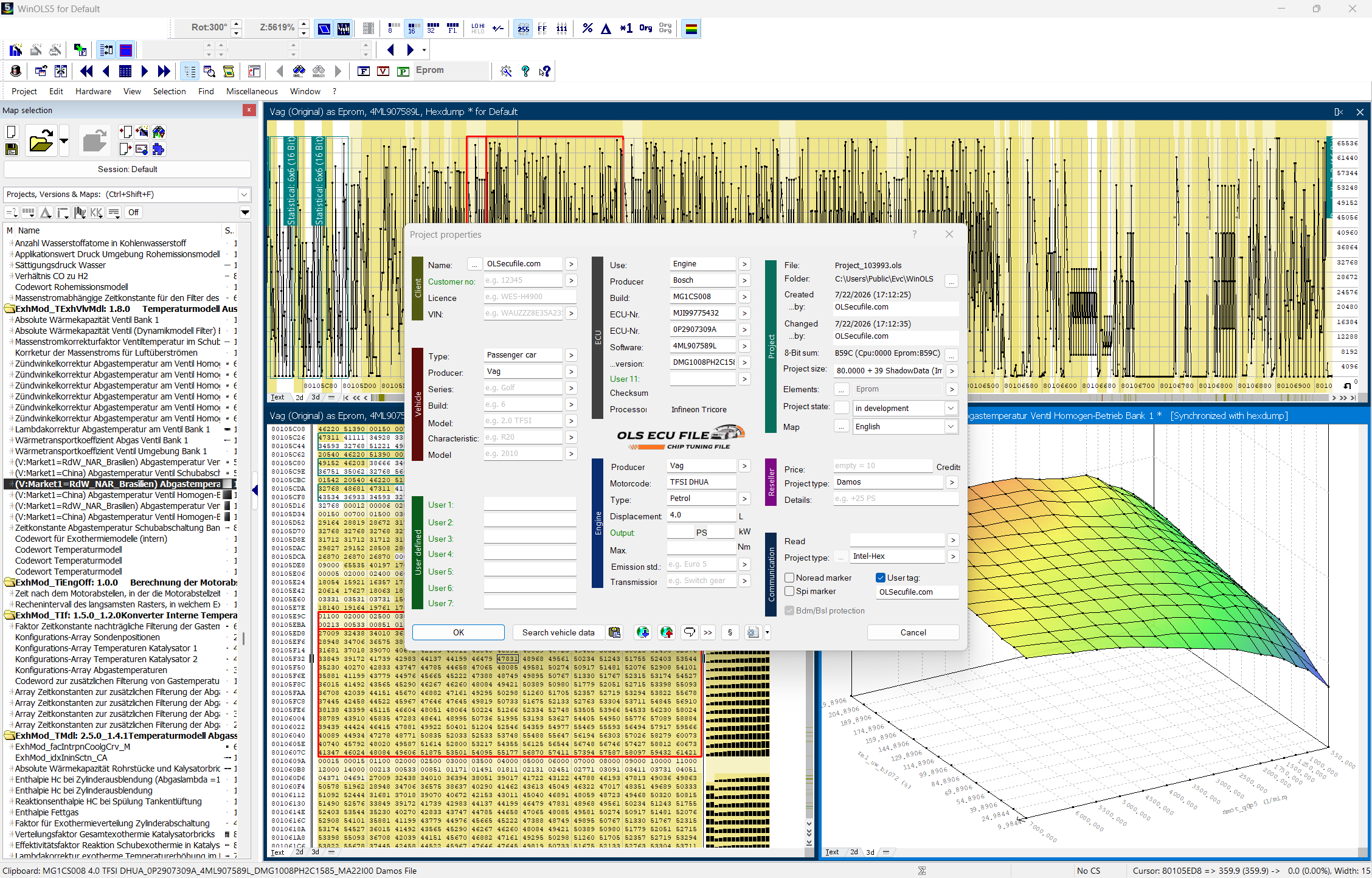Toggle the map list tree view icon

190,71
